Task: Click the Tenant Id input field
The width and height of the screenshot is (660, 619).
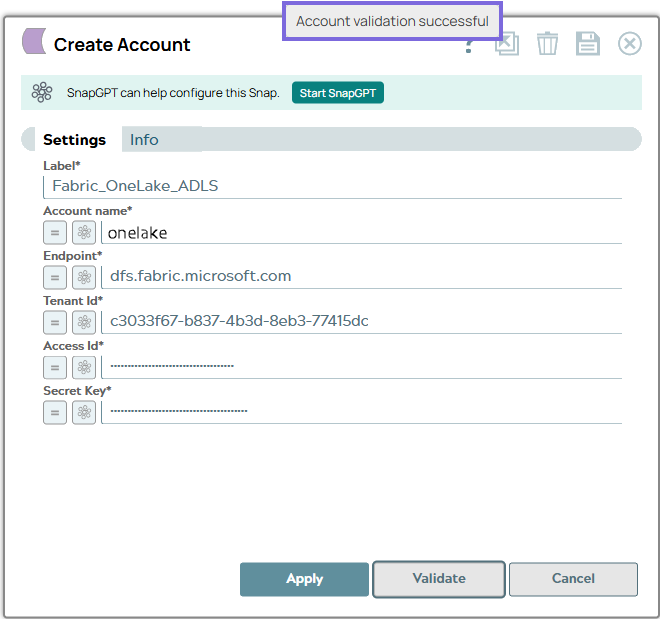Action: coord(362,322)
